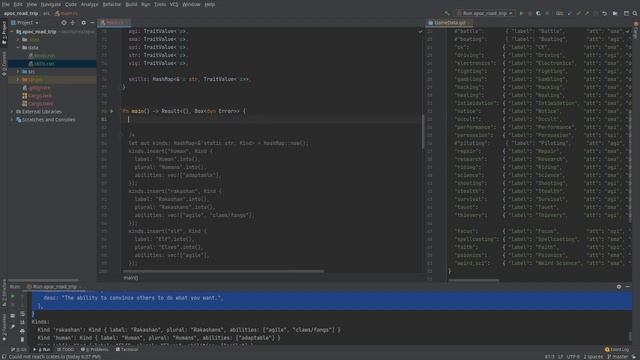Click the expand all icon in Project panel
This screenshot has width=640, height=360.
pos(73,23)
